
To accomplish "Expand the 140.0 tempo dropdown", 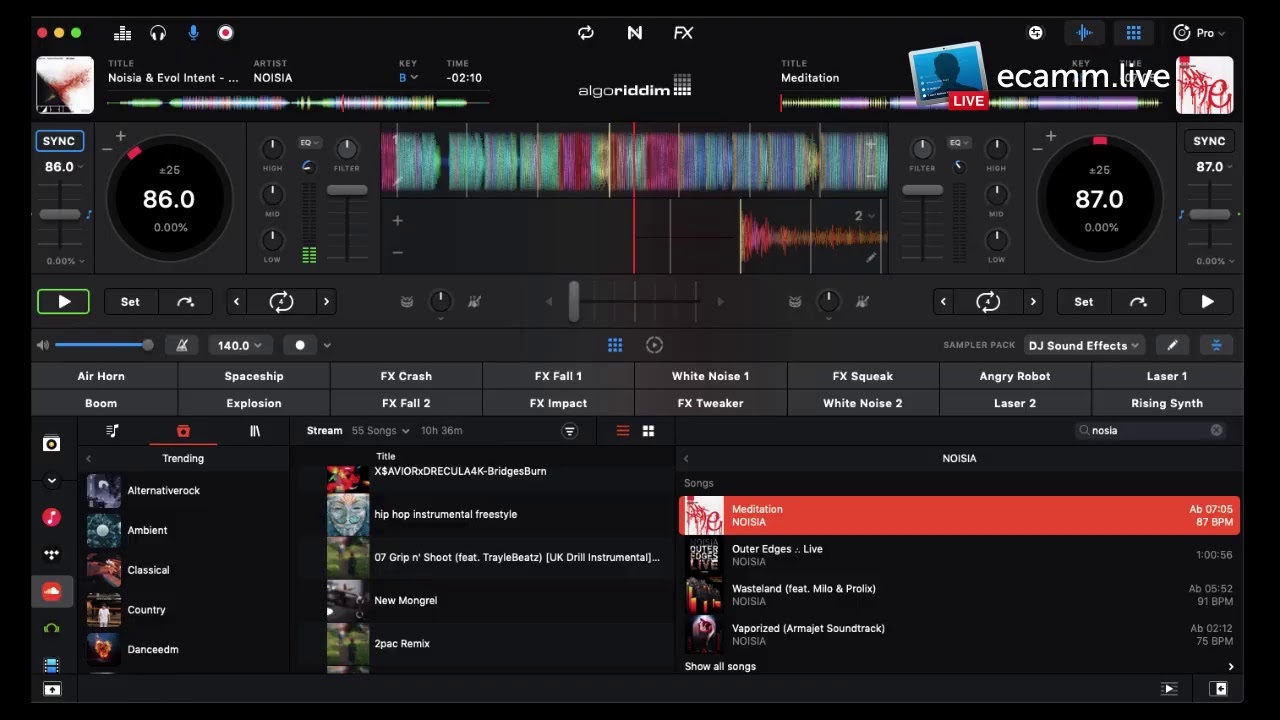I will 240,345.
